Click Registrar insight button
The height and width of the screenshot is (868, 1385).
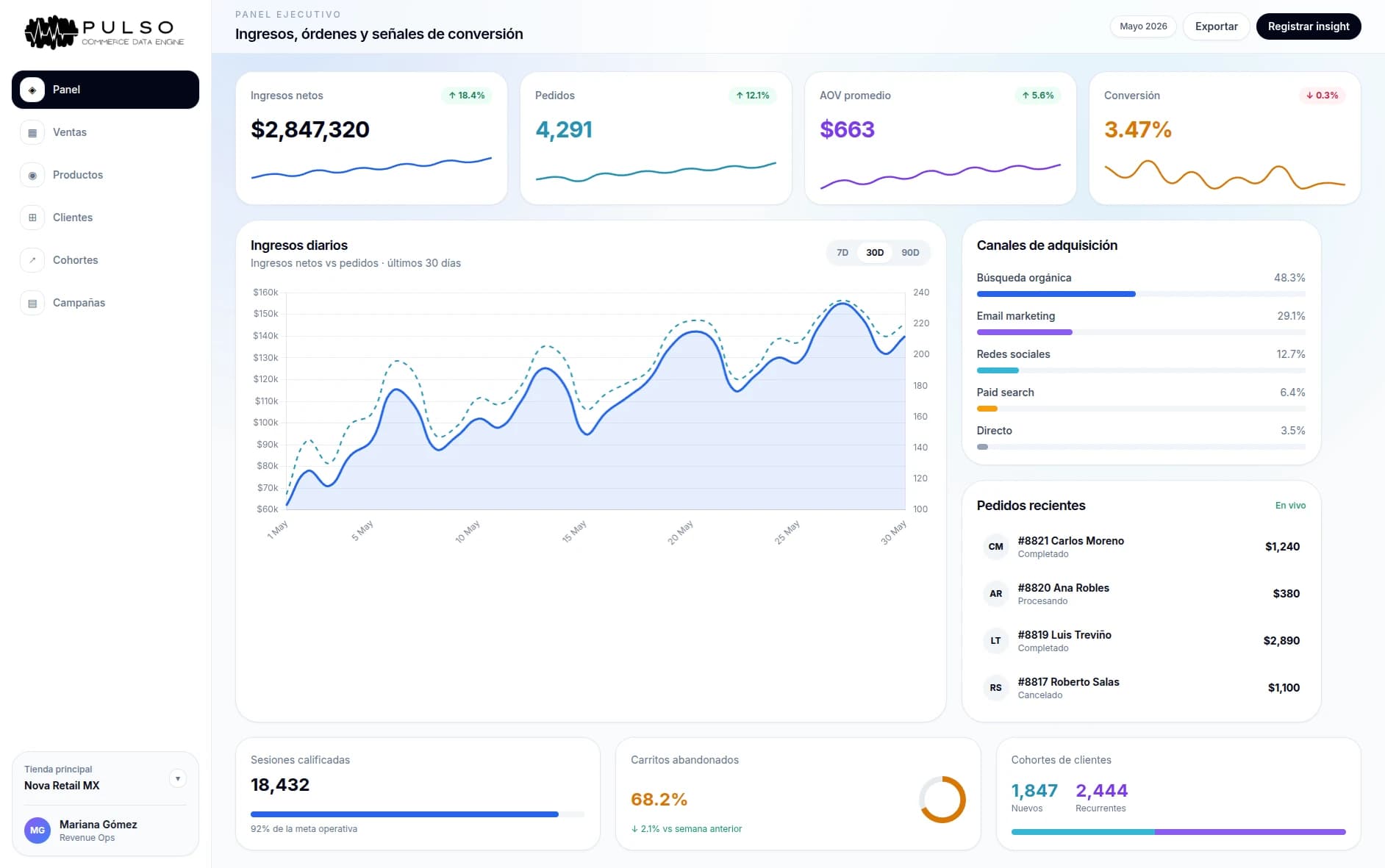coord(1309,26)
